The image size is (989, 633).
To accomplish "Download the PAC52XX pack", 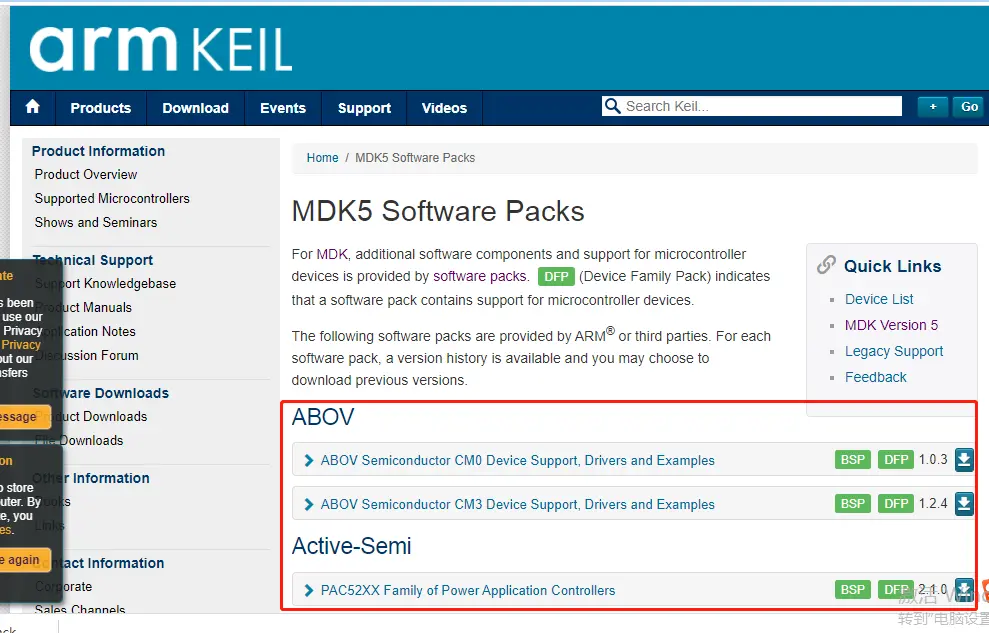I will tap(964, 590).
